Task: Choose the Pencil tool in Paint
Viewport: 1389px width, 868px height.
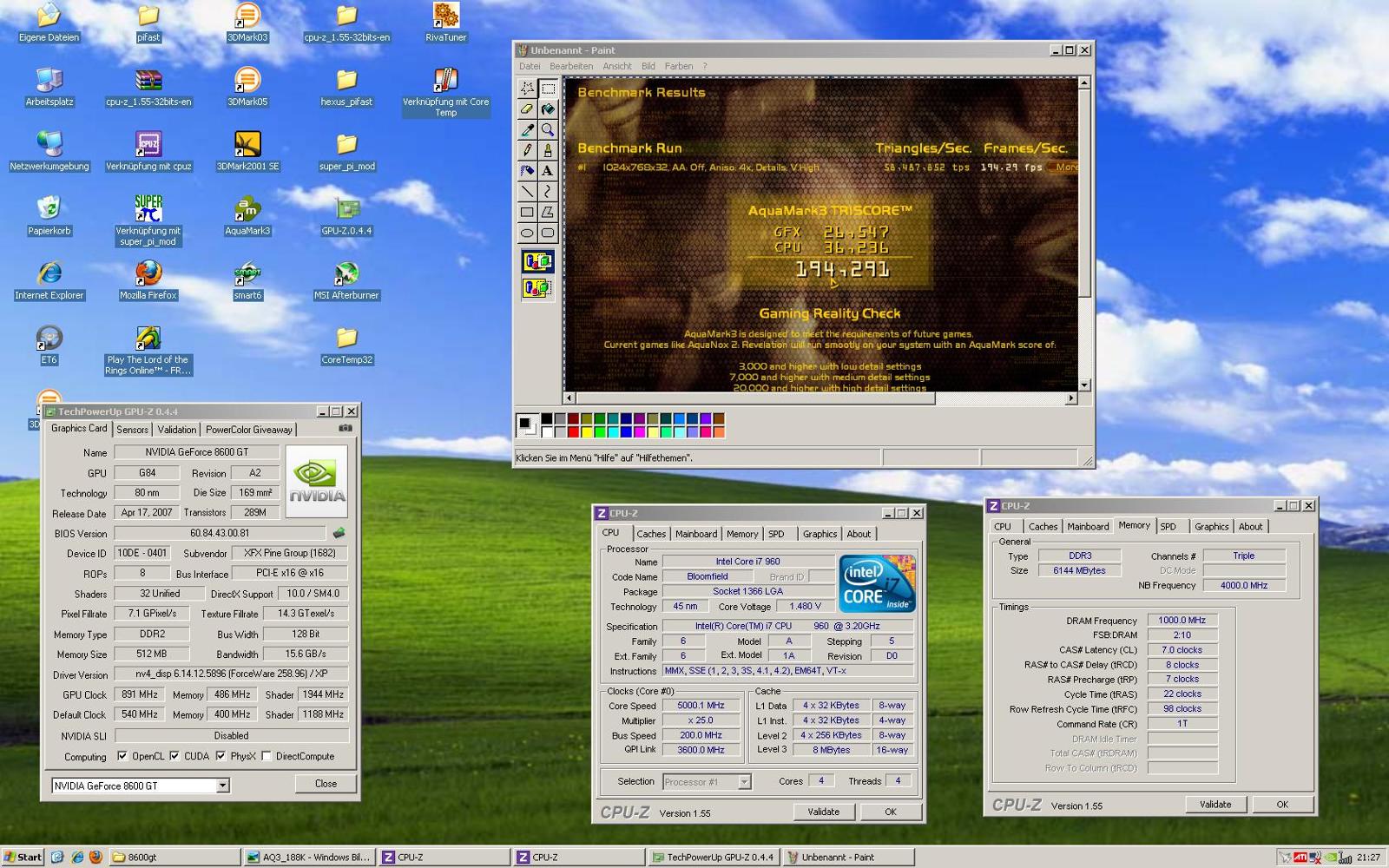Action: pyautogui.click(x=527, y=150)
